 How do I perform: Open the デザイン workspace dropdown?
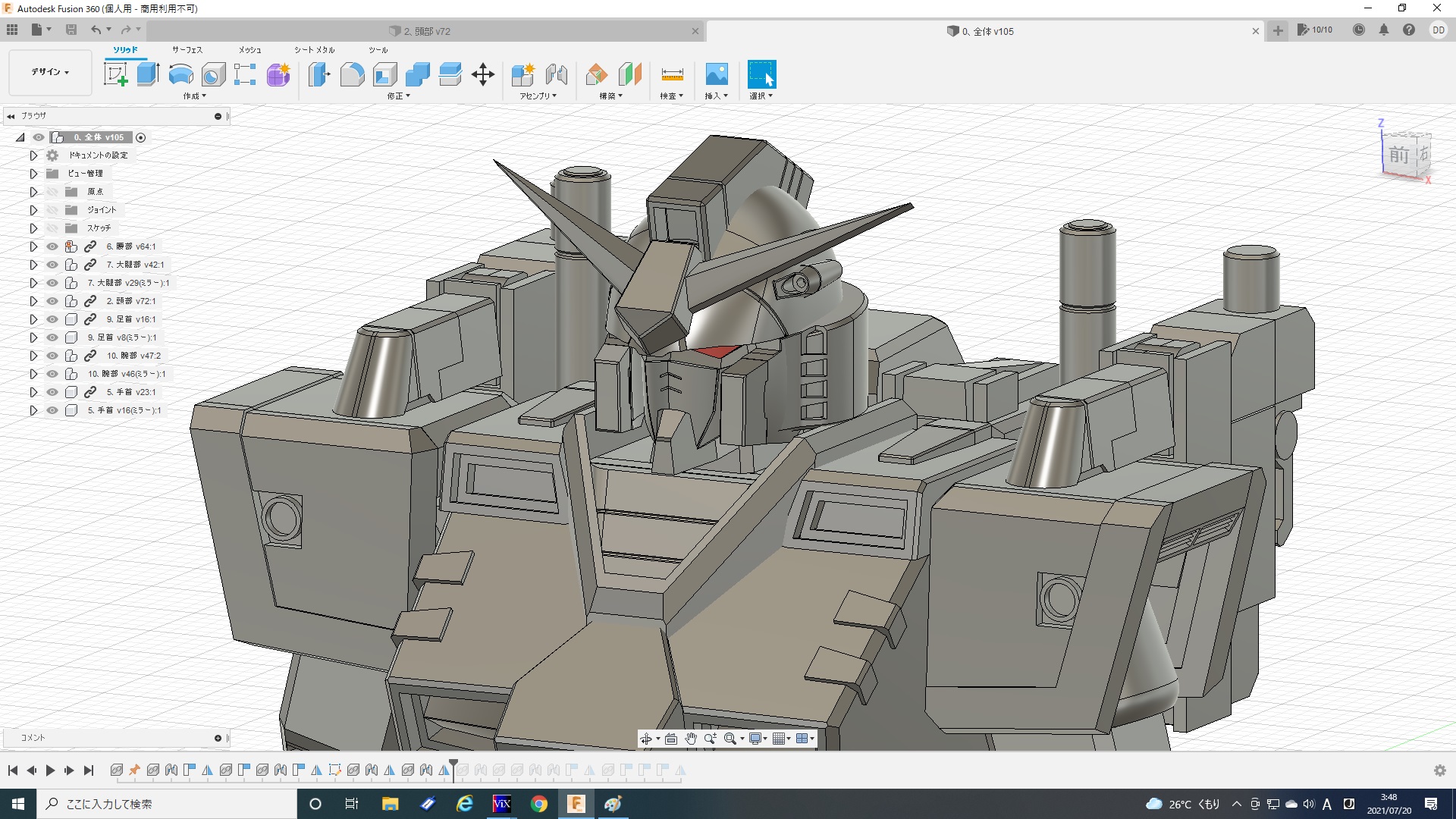pos(50,72)
